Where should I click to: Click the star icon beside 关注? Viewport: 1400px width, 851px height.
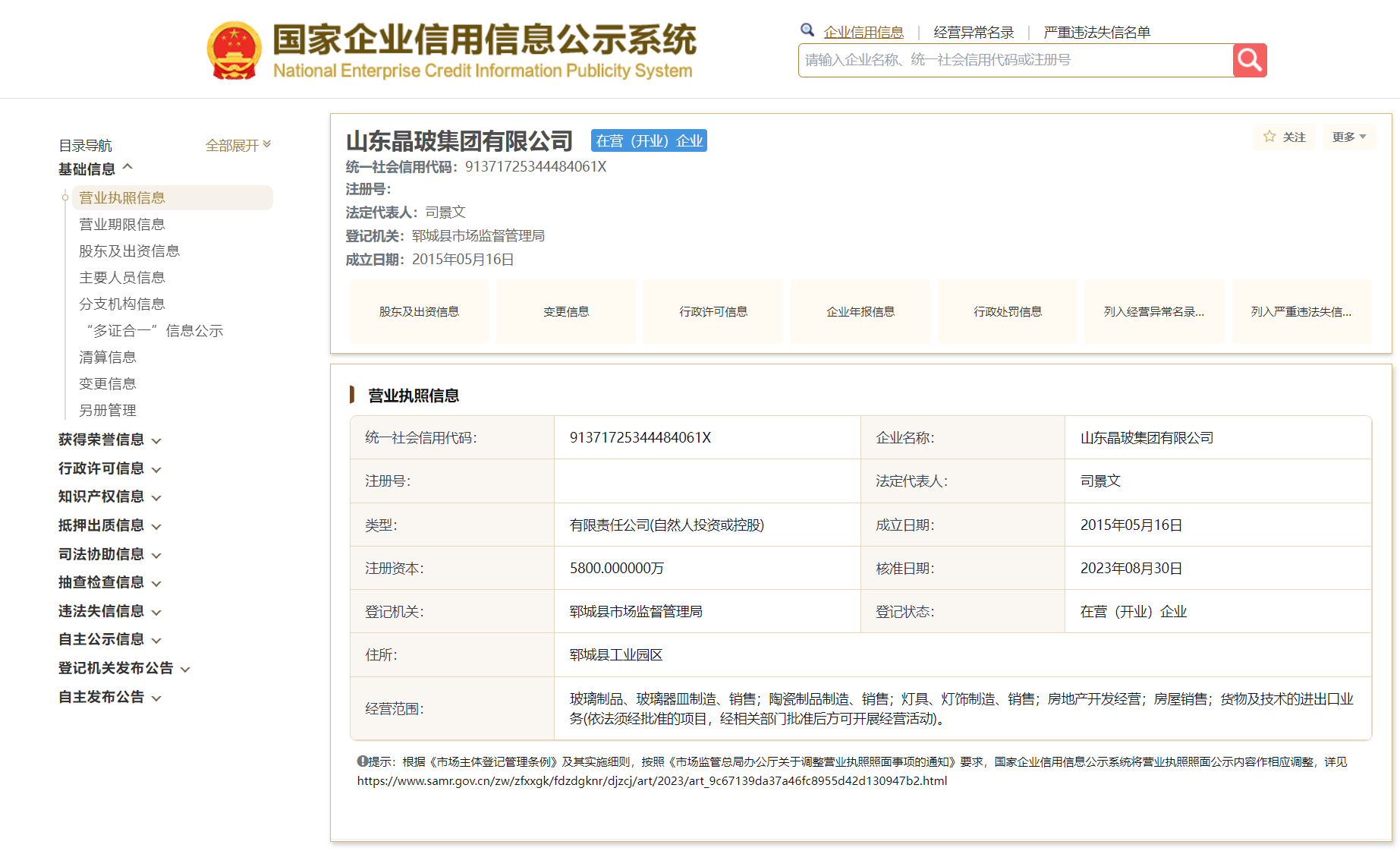click(x=1269, y=137)
